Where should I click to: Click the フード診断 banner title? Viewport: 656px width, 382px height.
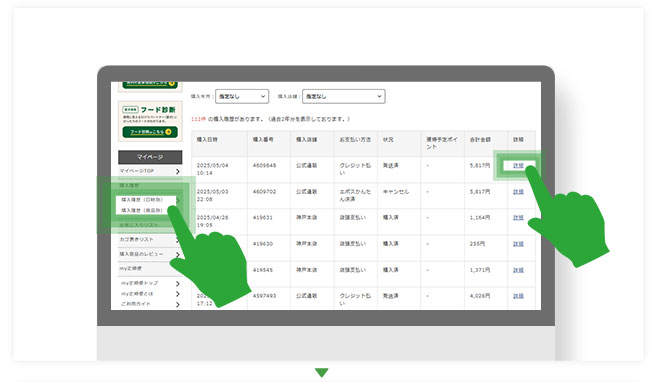coord(158,110)
